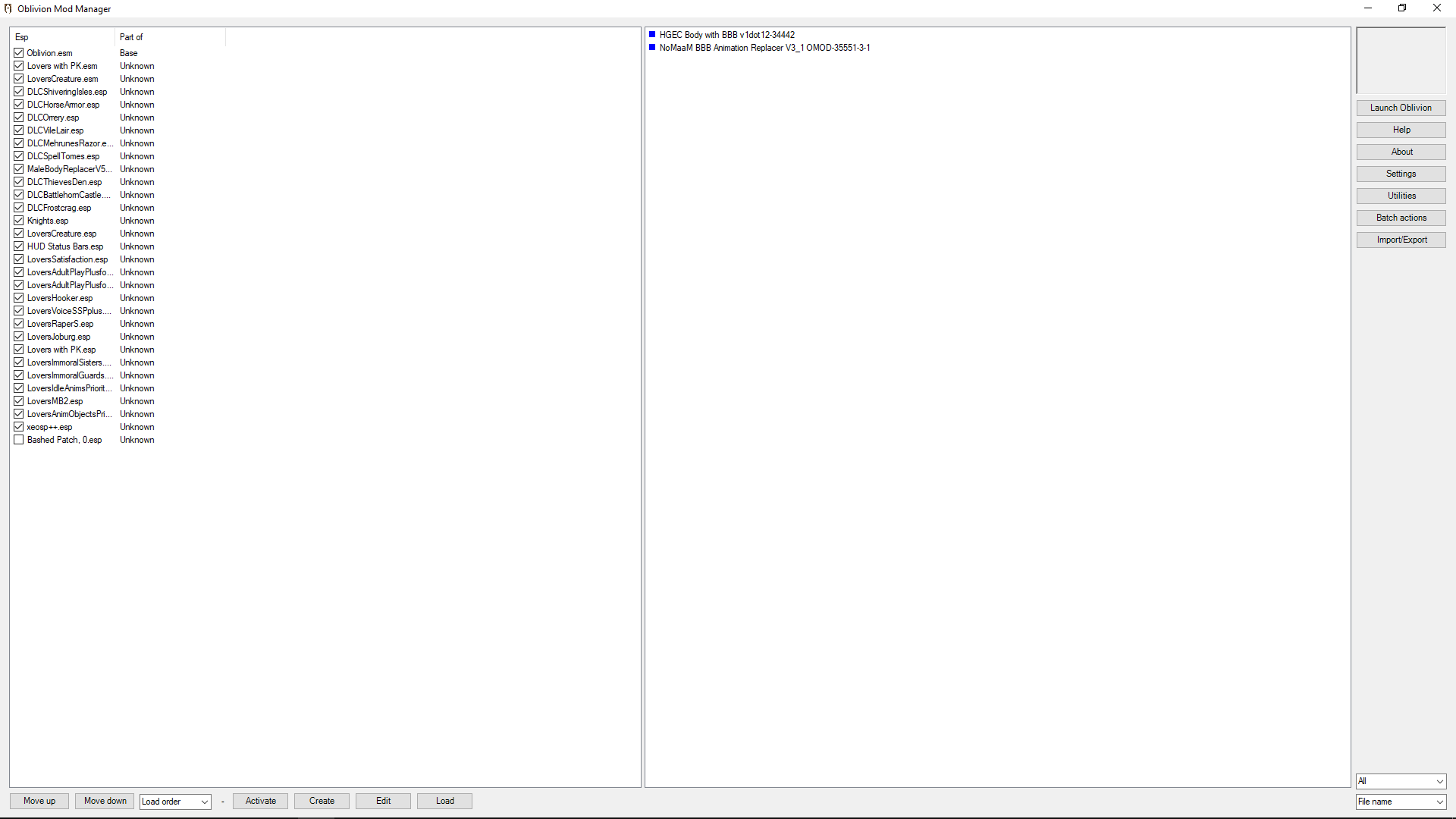
Task: Select the LoversRaperS.esp row
Action: click(60, 324)
